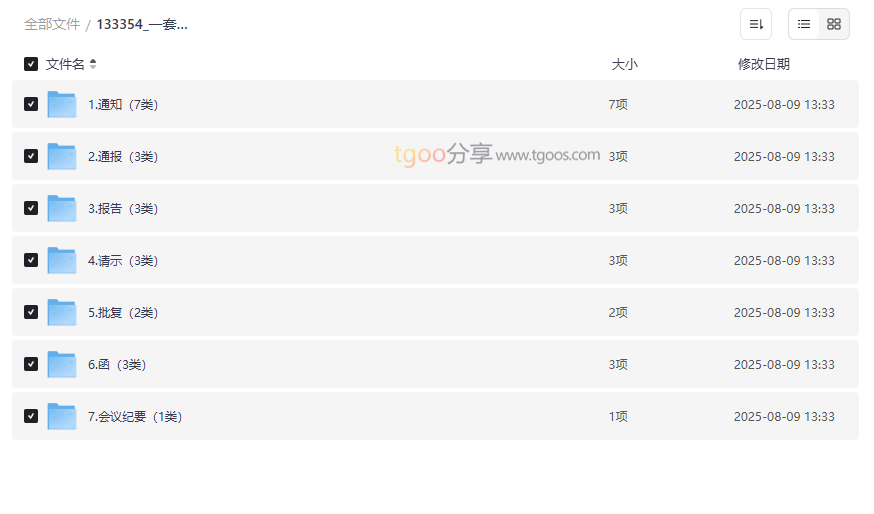Click folder icon for 2.通报（3类）
This screenshot has width=874, height=514.
62,156
